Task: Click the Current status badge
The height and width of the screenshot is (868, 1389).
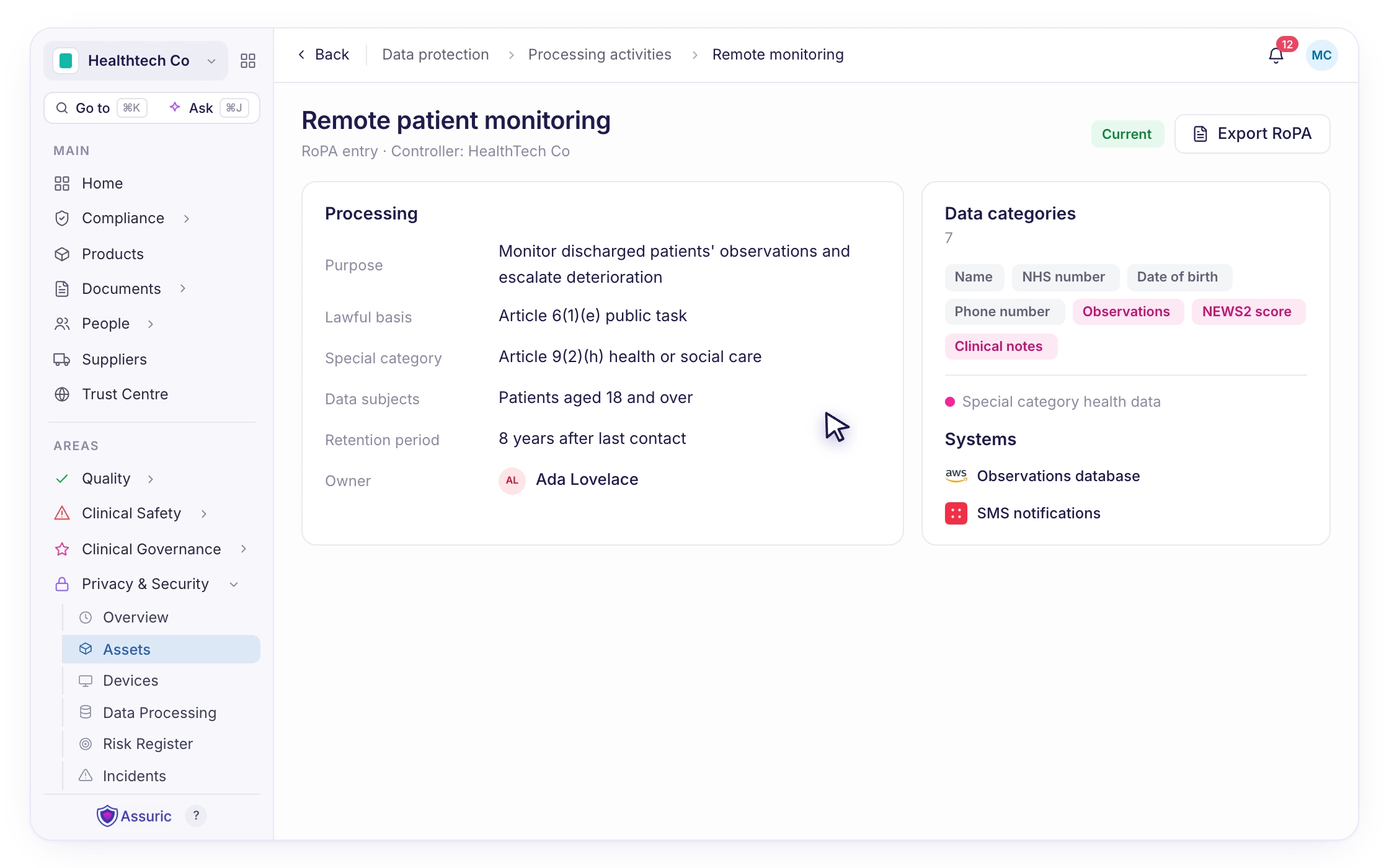Action: coord(1127,134)
